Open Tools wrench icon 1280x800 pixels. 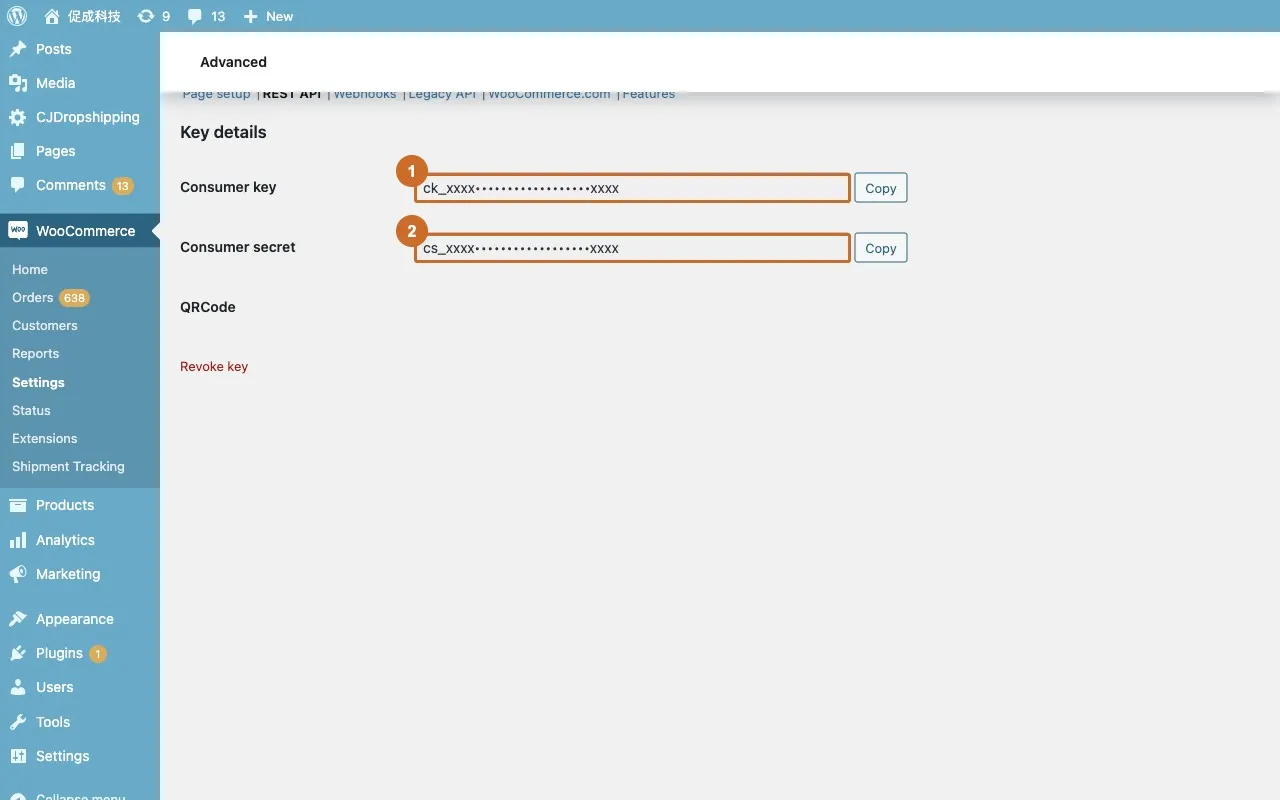(18, 722)
